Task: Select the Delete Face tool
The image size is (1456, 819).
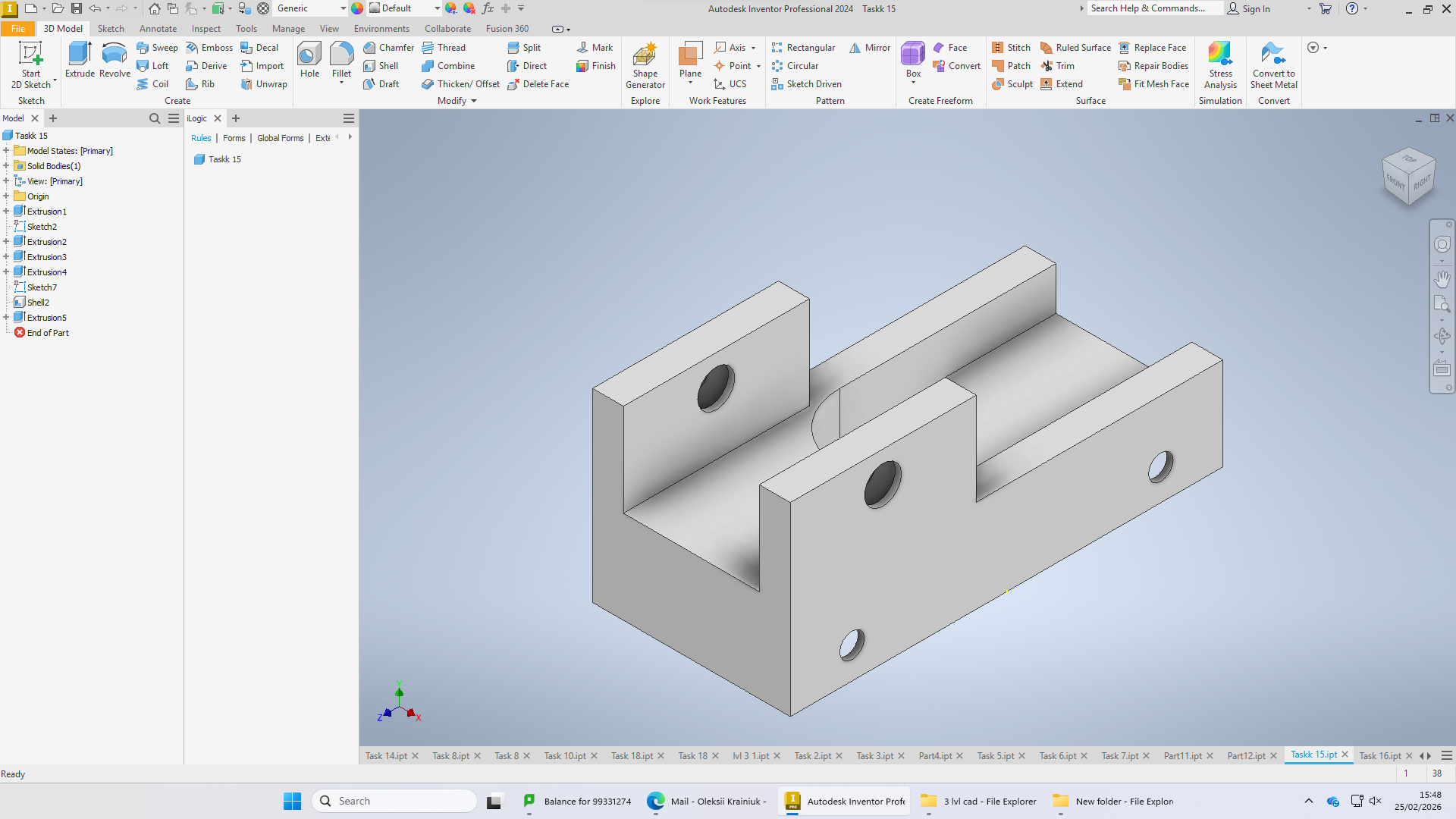Action: coord(538,84)
